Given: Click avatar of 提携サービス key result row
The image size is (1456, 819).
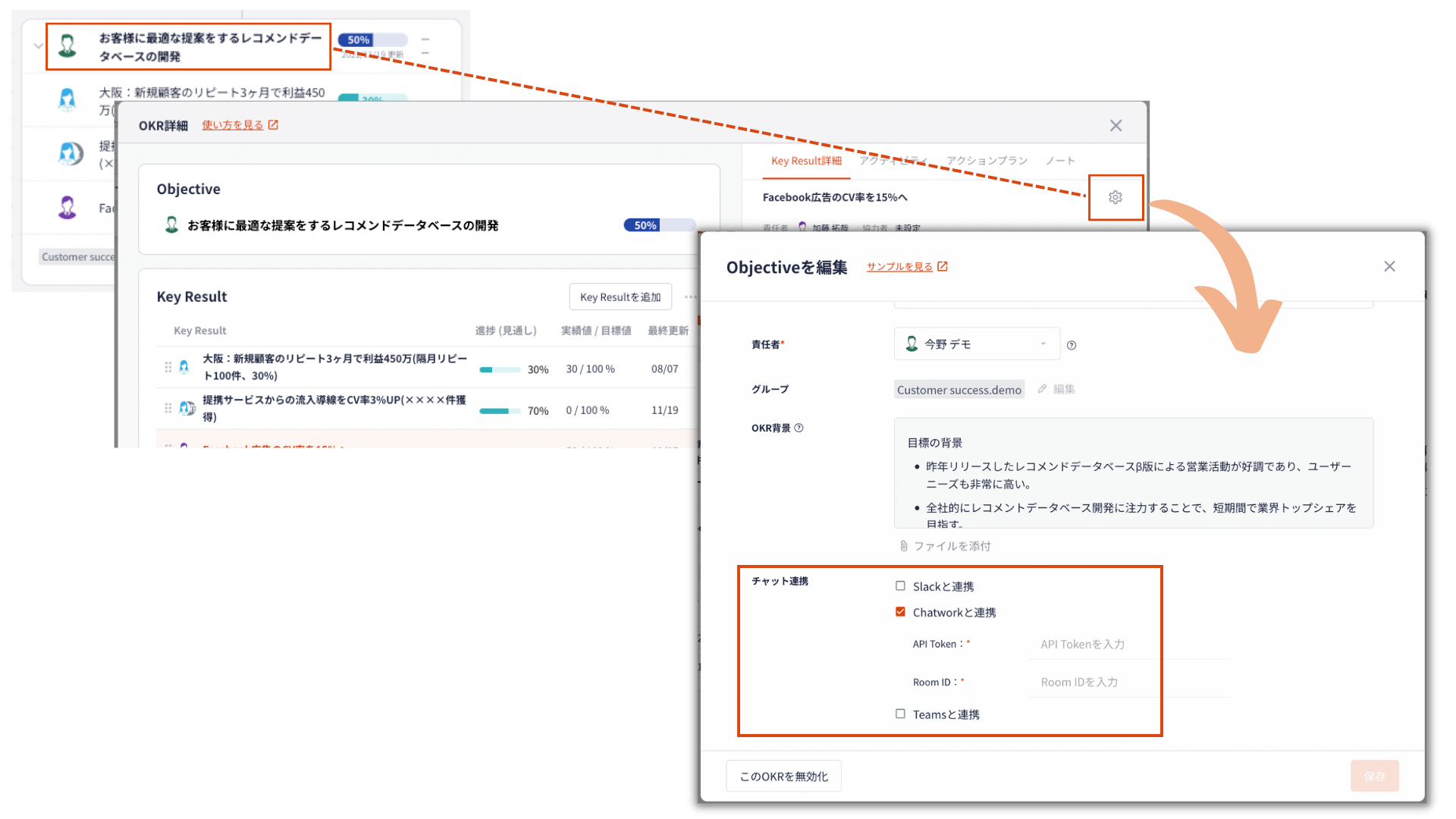Looking at the screenshot, I should click(187, 408).
